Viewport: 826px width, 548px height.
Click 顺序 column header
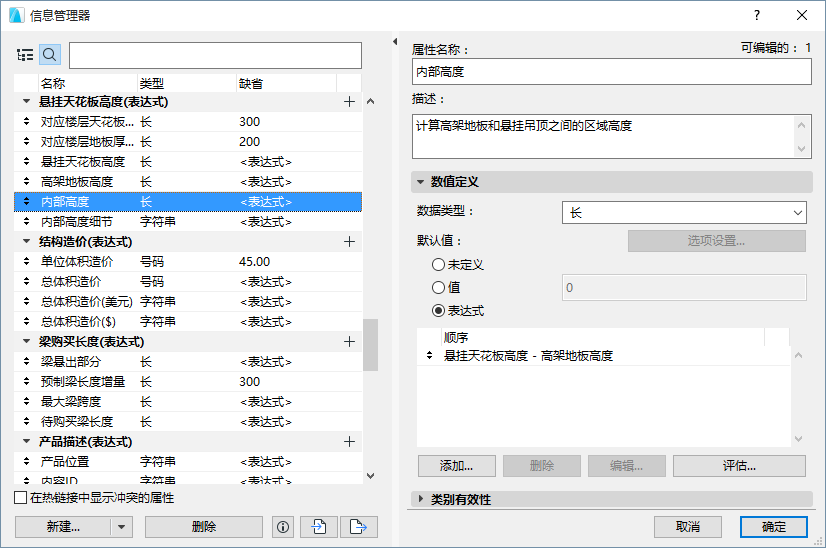point(603,337)
